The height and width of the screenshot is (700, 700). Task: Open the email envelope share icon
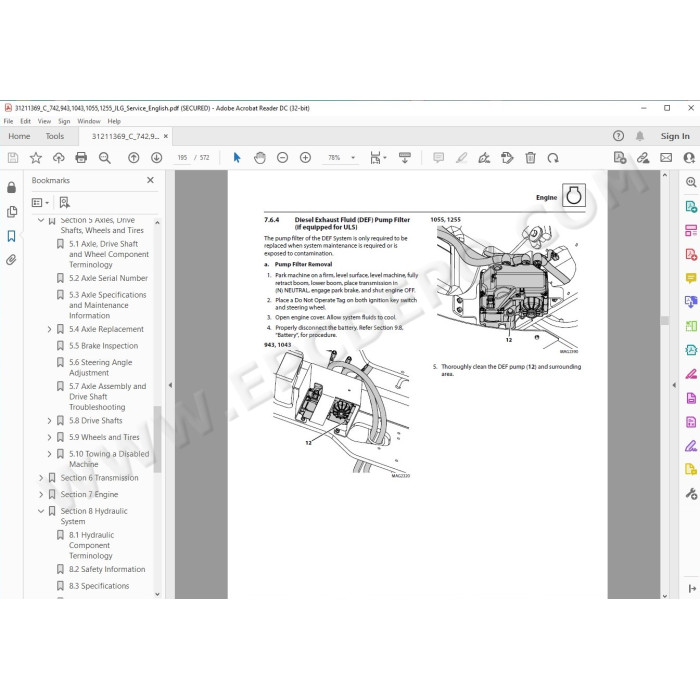pyautogui.click(x=666, y=158)
